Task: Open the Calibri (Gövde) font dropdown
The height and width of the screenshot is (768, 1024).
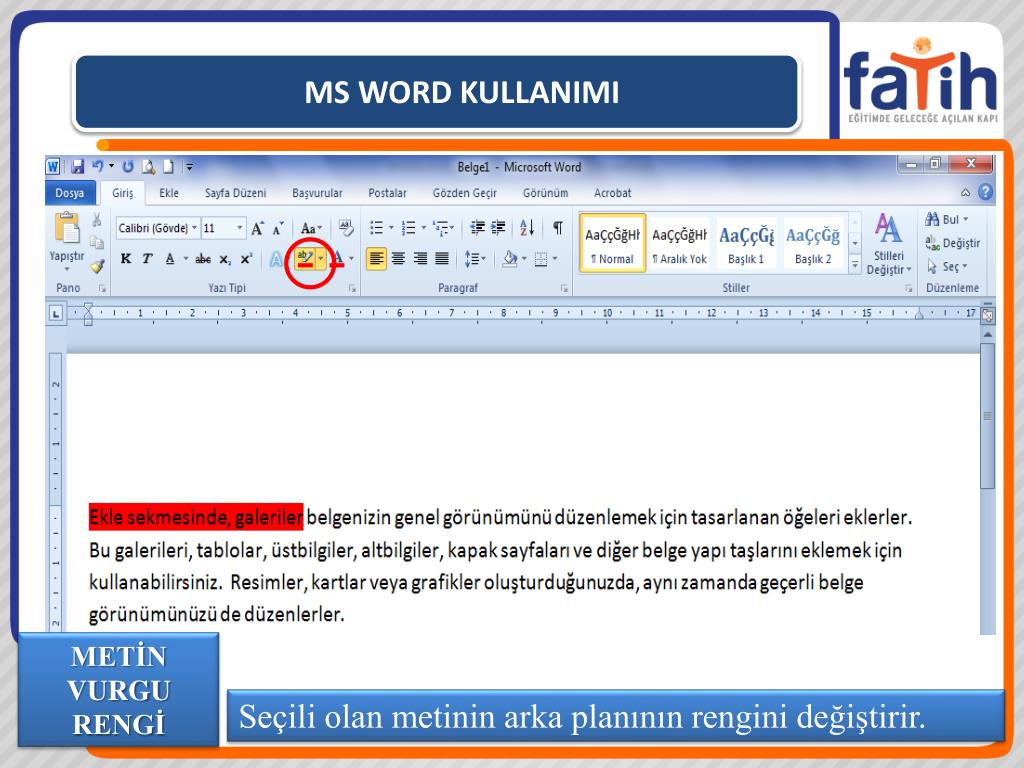Action: coord(194,228)
